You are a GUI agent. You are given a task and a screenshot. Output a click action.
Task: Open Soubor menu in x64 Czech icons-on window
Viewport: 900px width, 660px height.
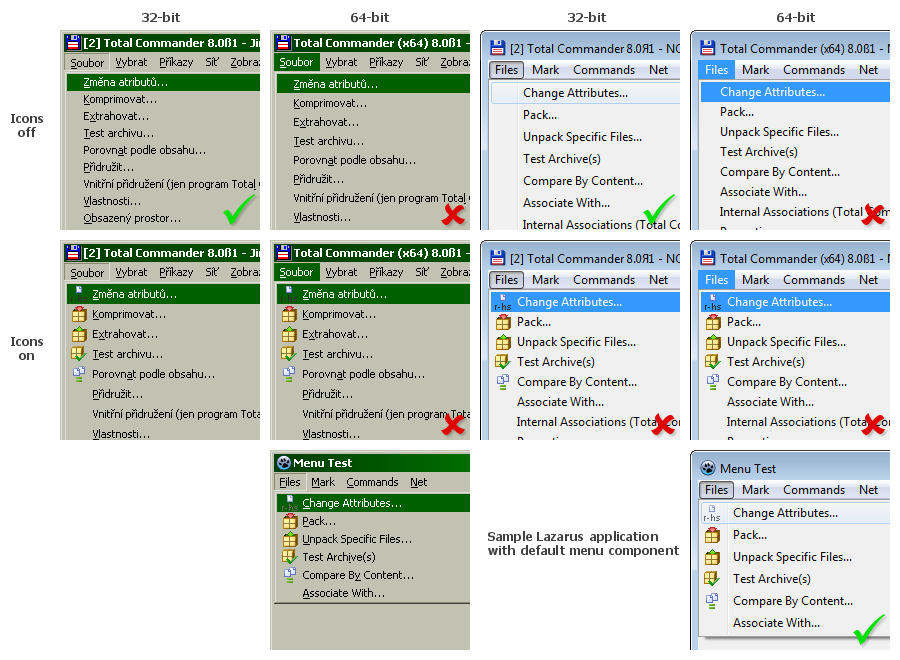296,273
